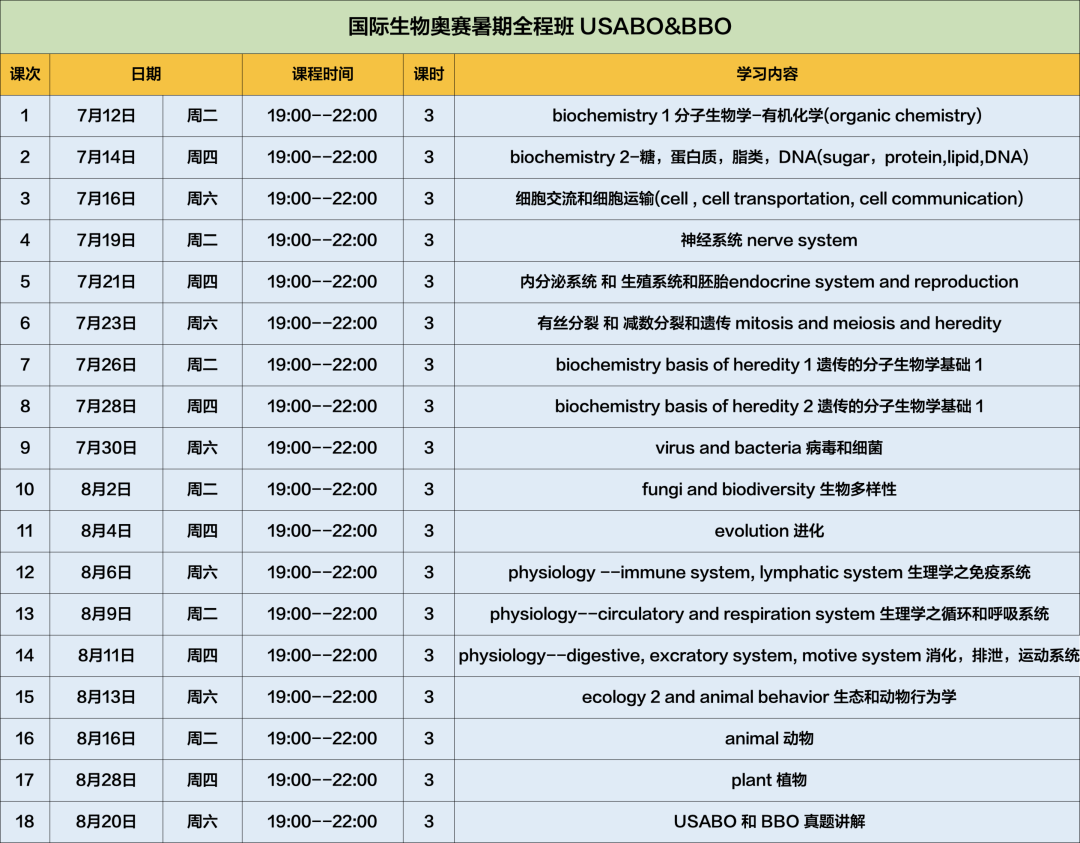
Task: Click the date cell 8月20日
Action: tap(106, 822)
